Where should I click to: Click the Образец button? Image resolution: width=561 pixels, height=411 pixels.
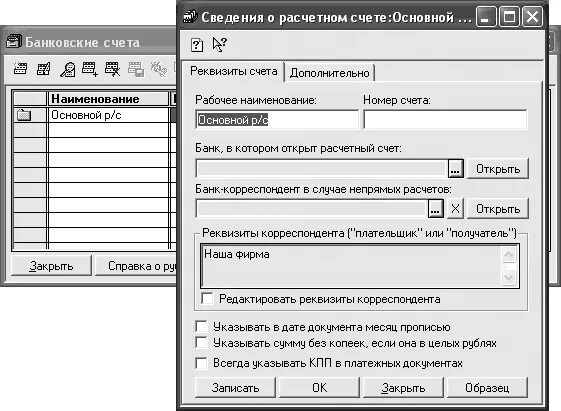pyautogui.click(x=487, y=387)
